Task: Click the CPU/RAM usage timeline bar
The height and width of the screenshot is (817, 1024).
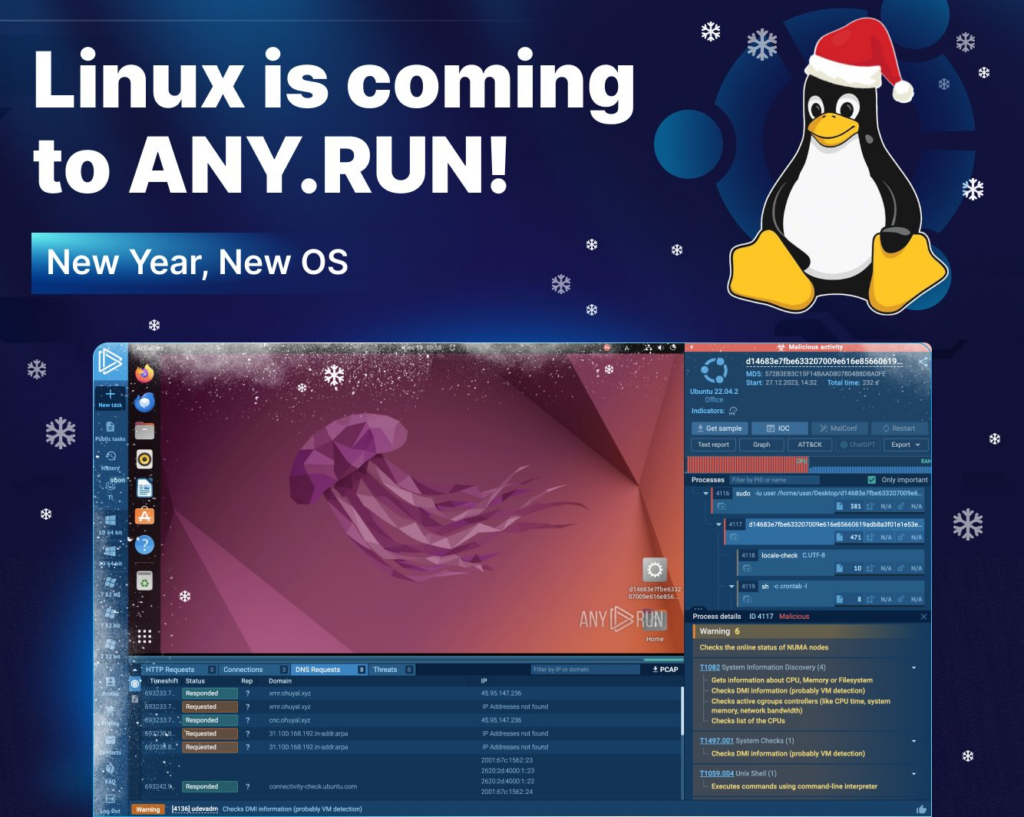Action: coord(809,464)
